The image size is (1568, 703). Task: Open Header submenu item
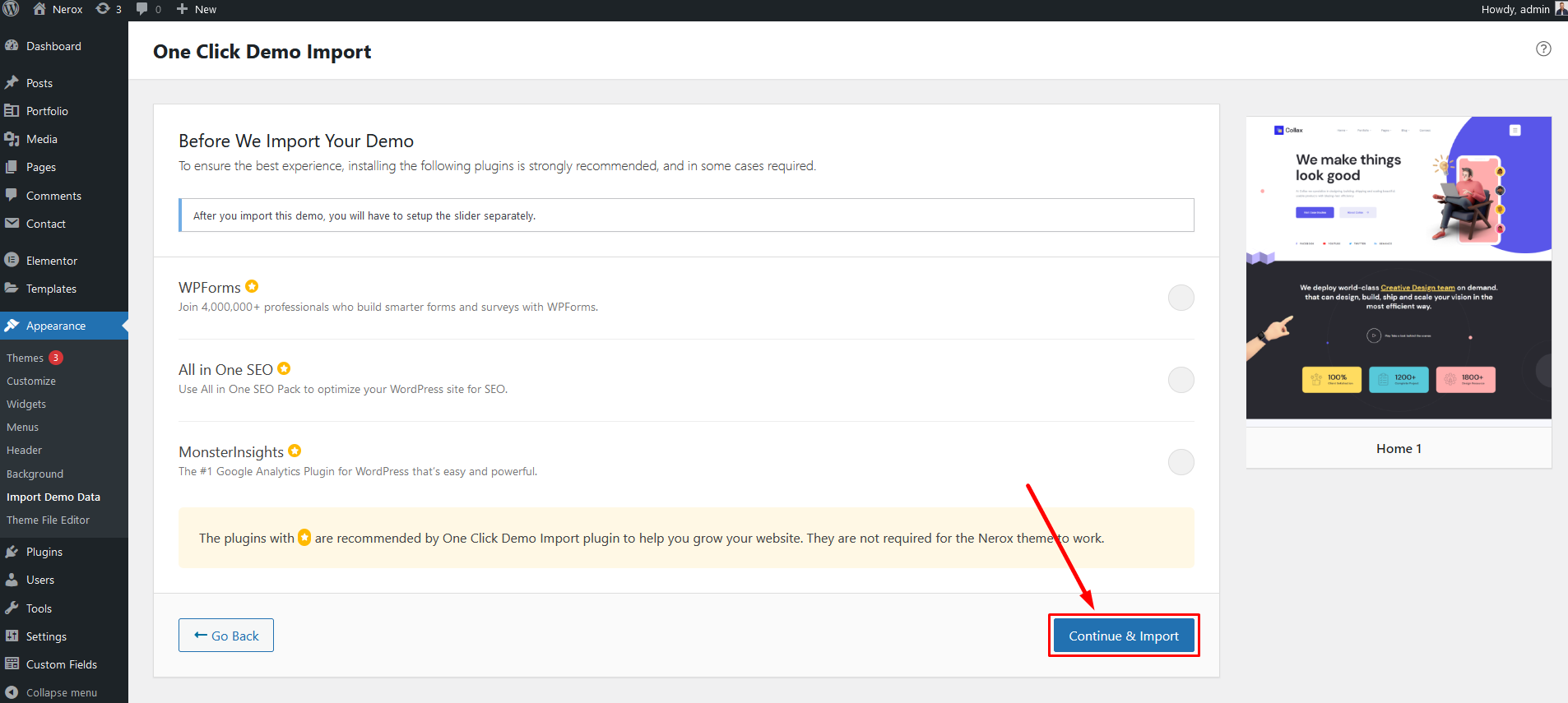pos(24,450)
